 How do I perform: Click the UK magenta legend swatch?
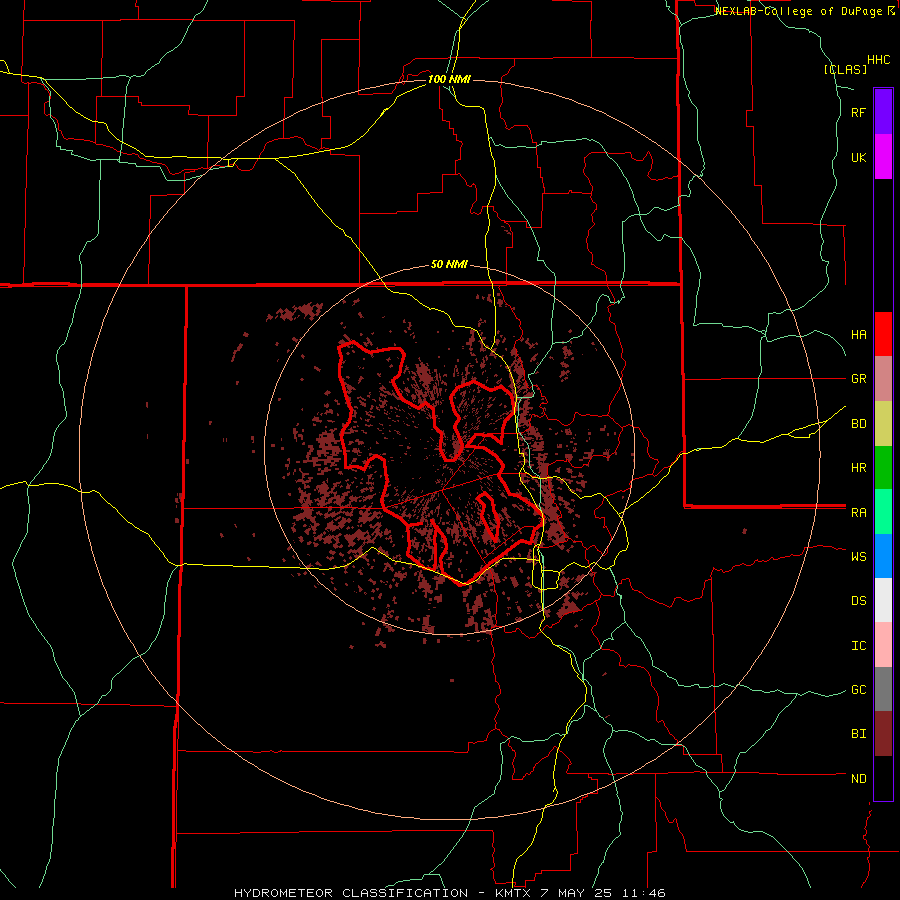point(883,157)
